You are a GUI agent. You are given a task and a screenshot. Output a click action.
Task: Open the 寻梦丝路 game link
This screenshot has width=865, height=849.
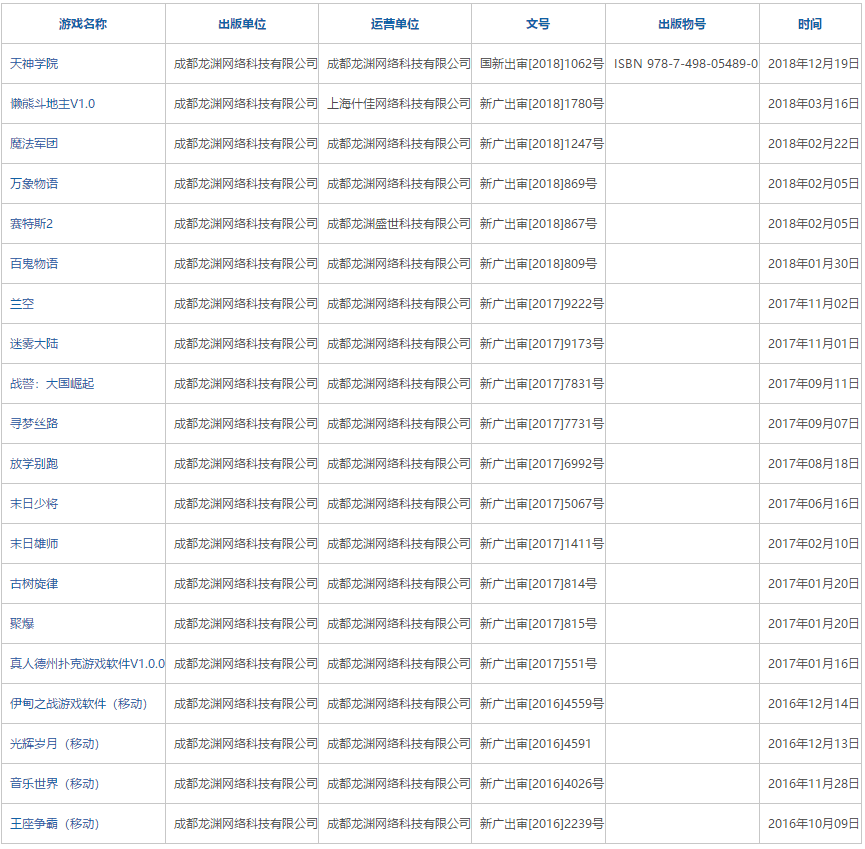point(34,424)
